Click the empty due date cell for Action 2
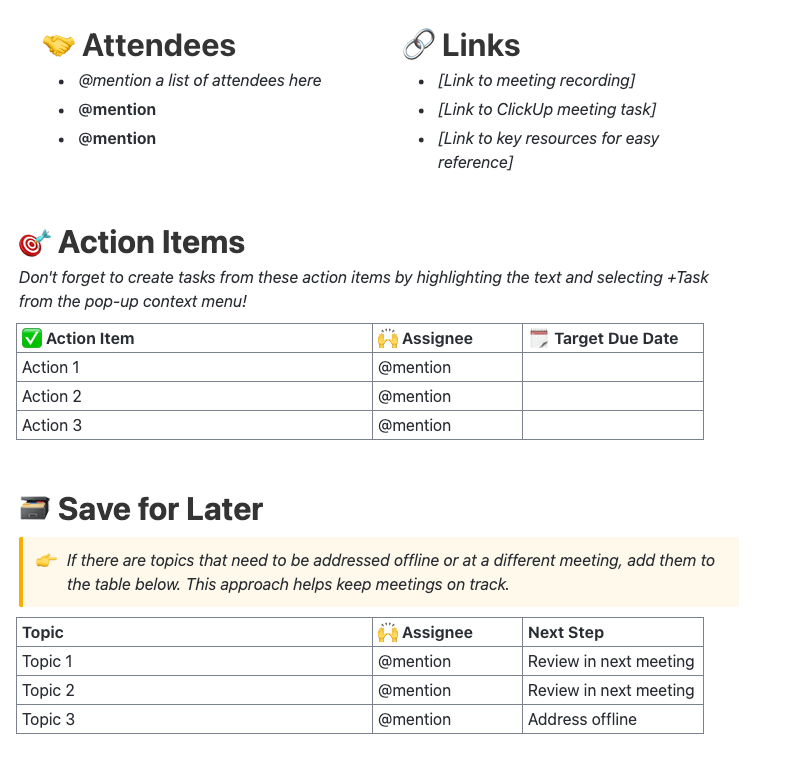Viewport: 801px width, 769px height. pyautogui.click(x=612, y=397)
